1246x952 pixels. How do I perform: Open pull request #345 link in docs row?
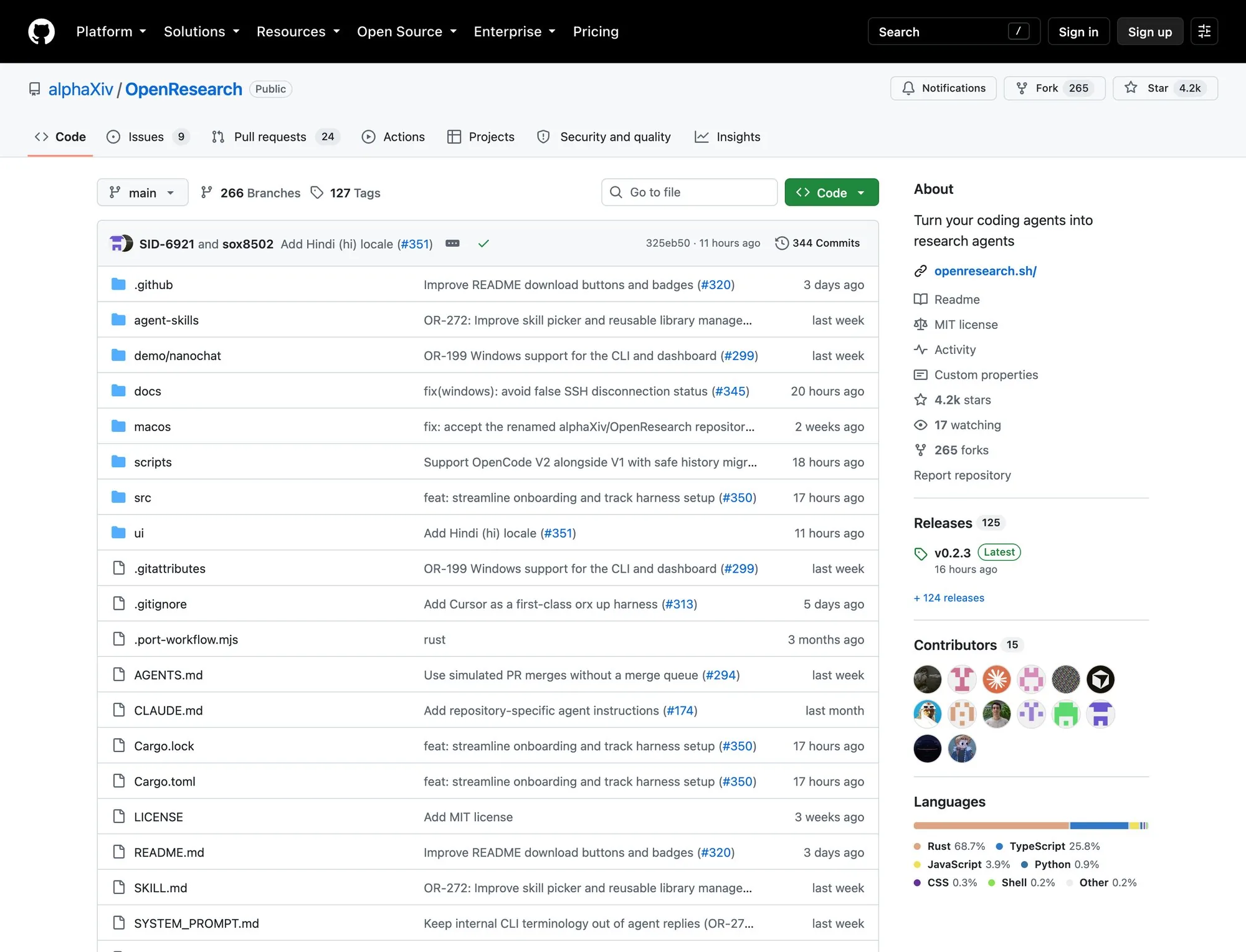coord(730,391)
